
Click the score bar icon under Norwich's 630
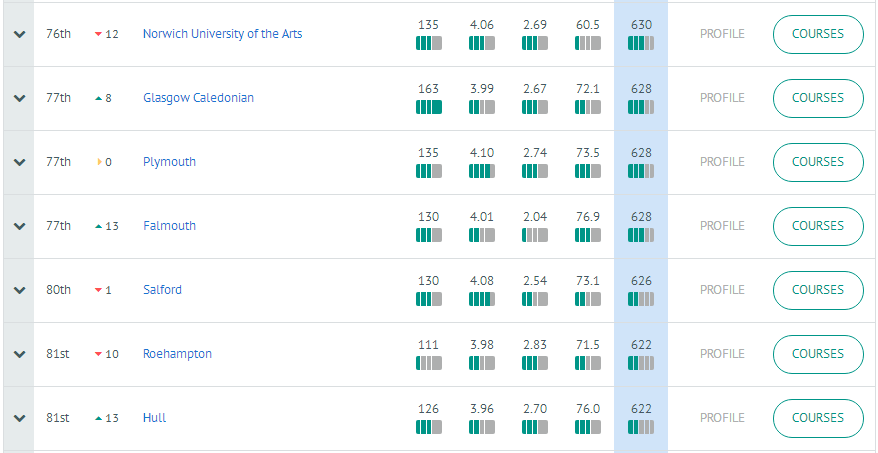coord(641,43)
